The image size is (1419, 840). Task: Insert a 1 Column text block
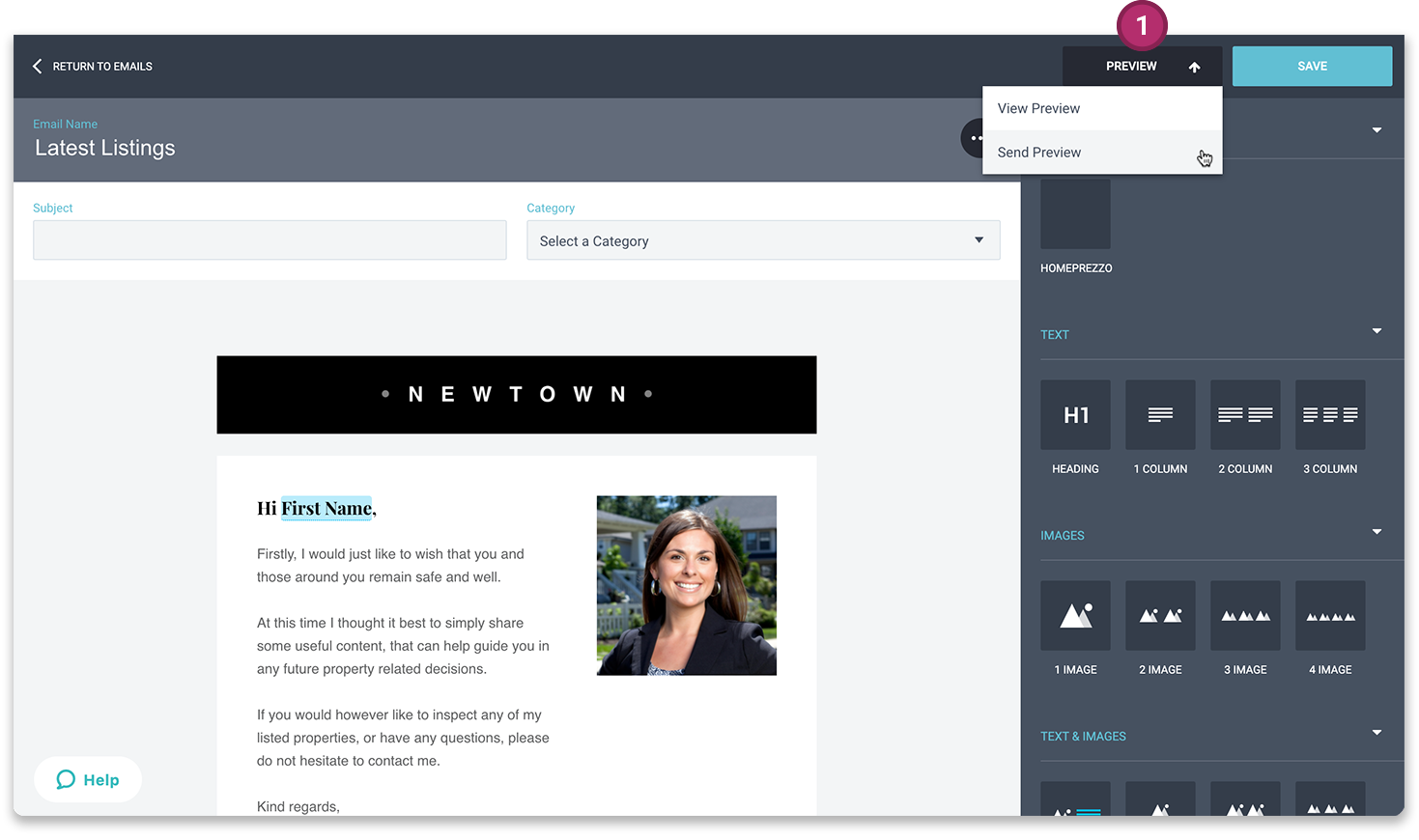point(1160,414)
